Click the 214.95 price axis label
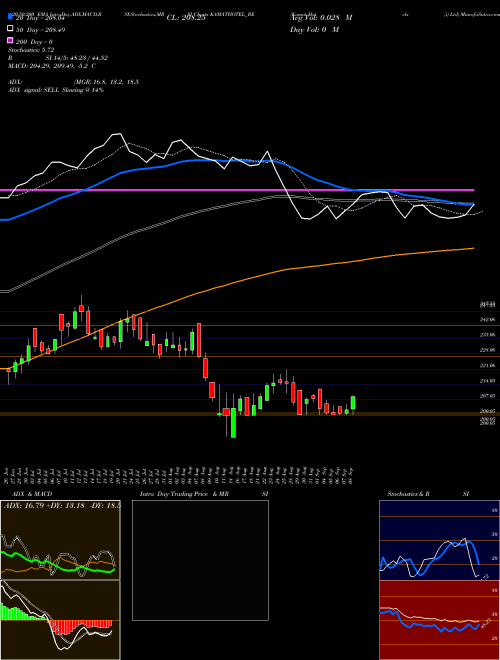 click(487, 381)
